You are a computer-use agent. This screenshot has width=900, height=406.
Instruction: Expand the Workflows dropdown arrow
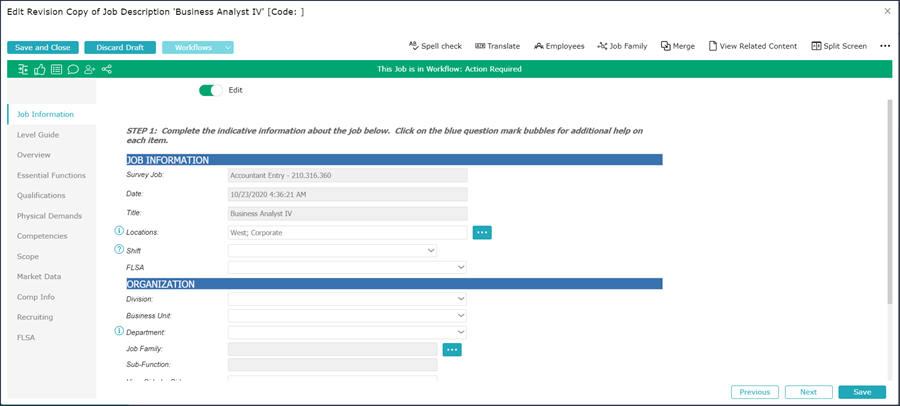228,47
